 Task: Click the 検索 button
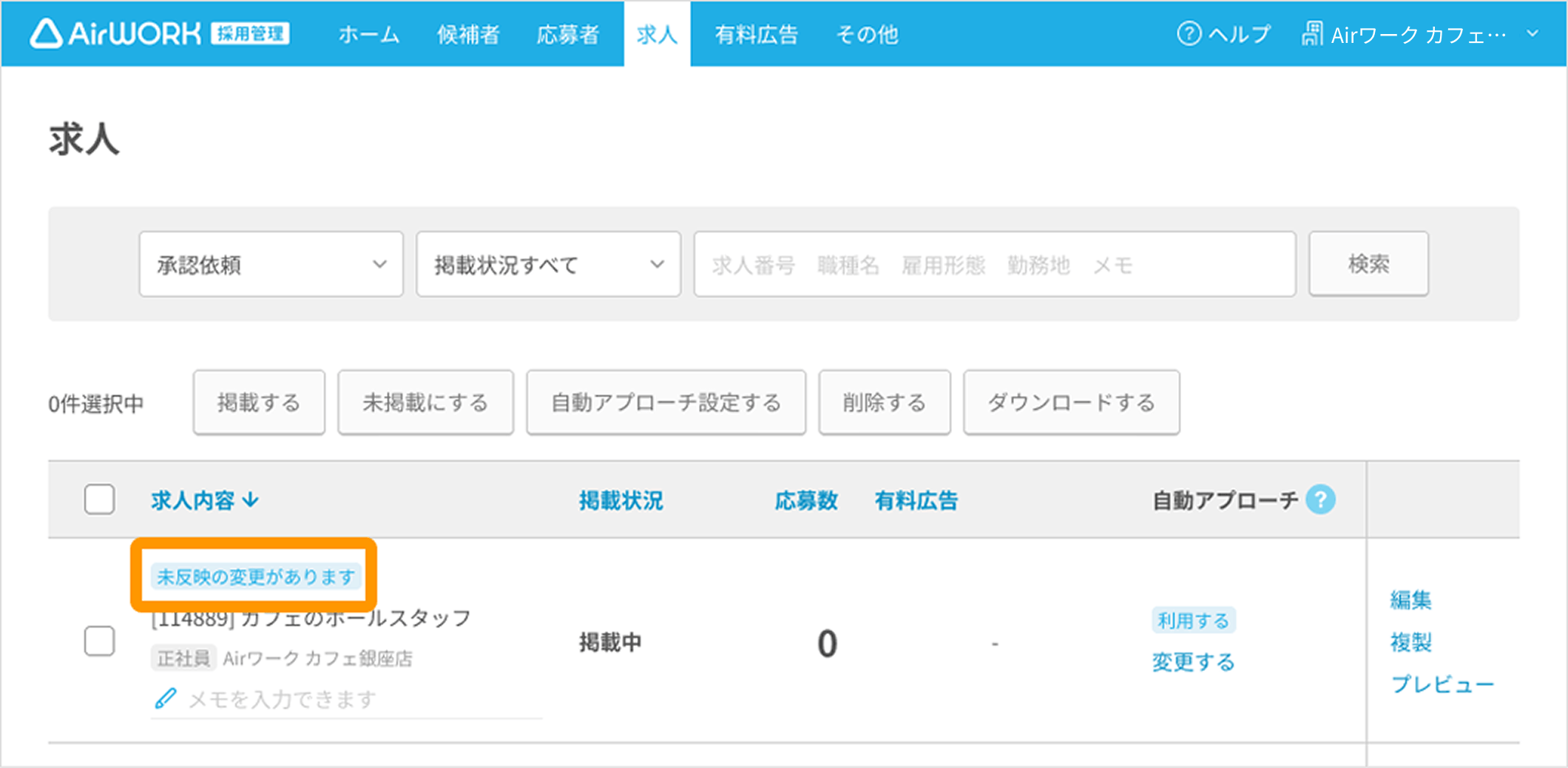(1368, 264)
